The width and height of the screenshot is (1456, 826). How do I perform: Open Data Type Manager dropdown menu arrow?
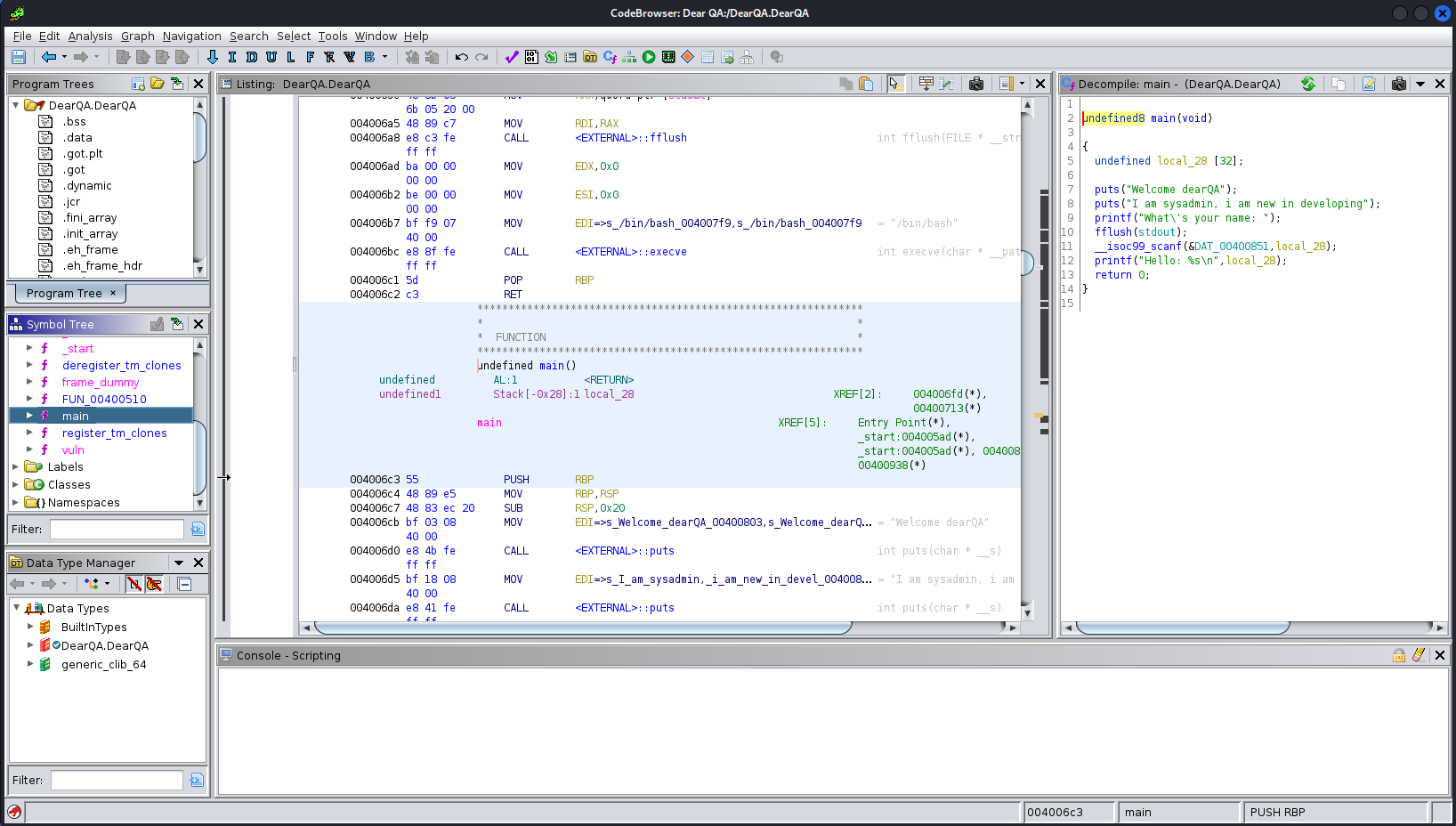click(x=179, y=563)
